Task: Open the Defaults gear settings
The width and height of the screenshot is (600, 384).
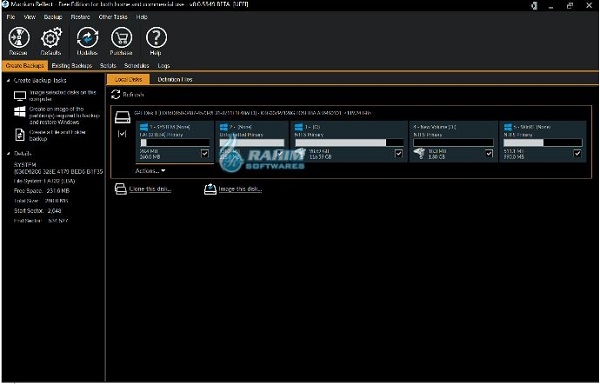Action: coord(51,42)
